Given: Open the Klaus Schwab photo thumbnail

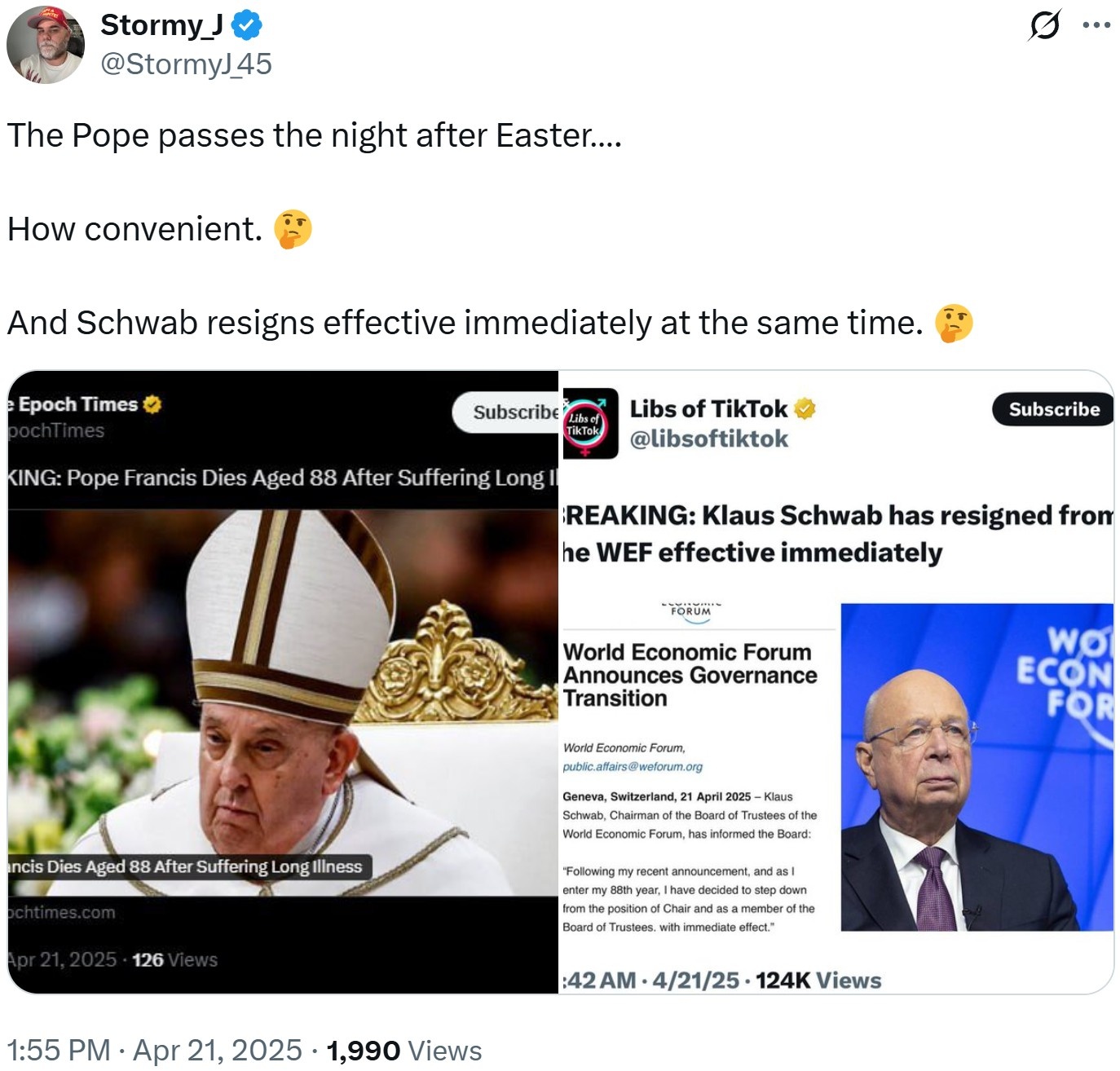Looking at the screenshot, I should 977,767.
